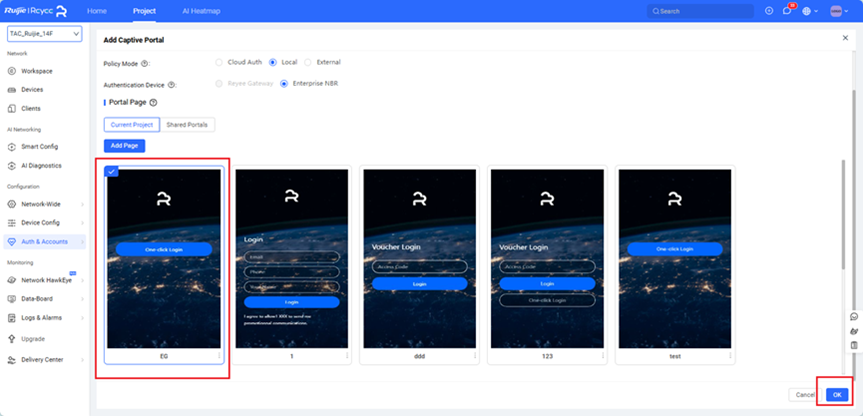Select Reyee Gateway authentication device
Screen dimensions: 863x416
point(219,84)
